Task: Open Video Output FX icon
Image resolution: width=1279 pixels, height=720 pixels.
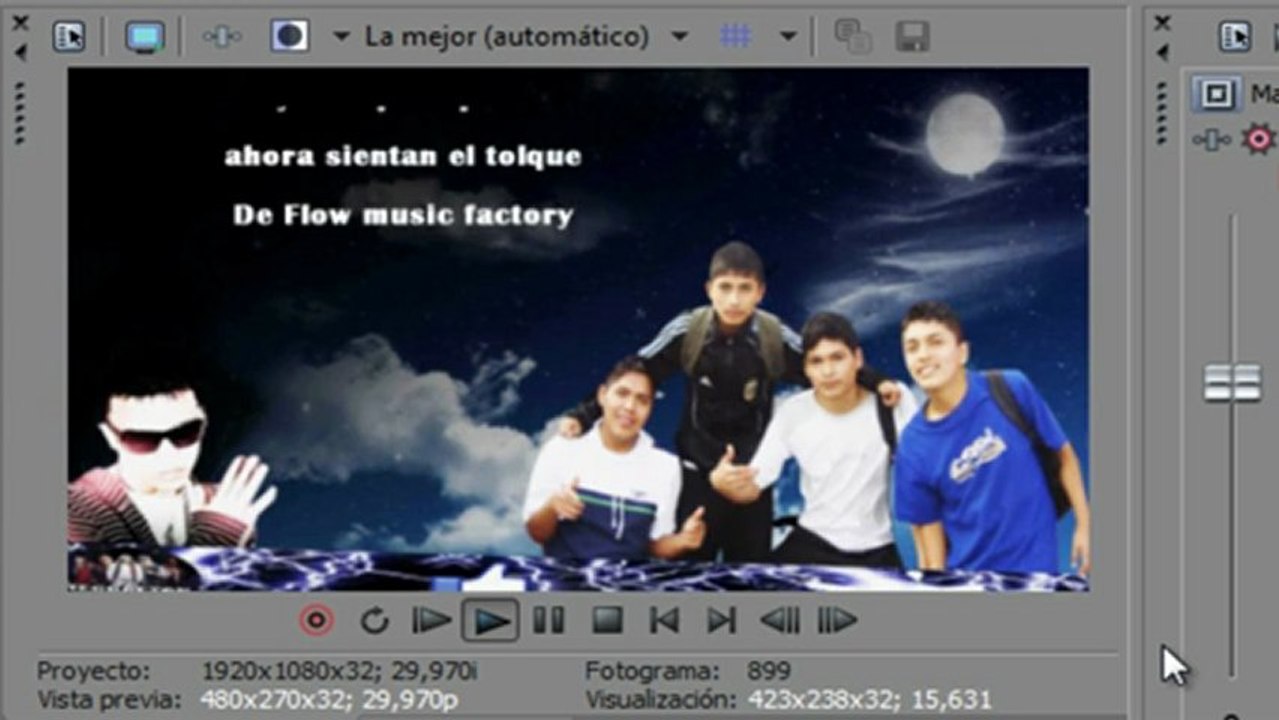Action: [x=222, y=37]
